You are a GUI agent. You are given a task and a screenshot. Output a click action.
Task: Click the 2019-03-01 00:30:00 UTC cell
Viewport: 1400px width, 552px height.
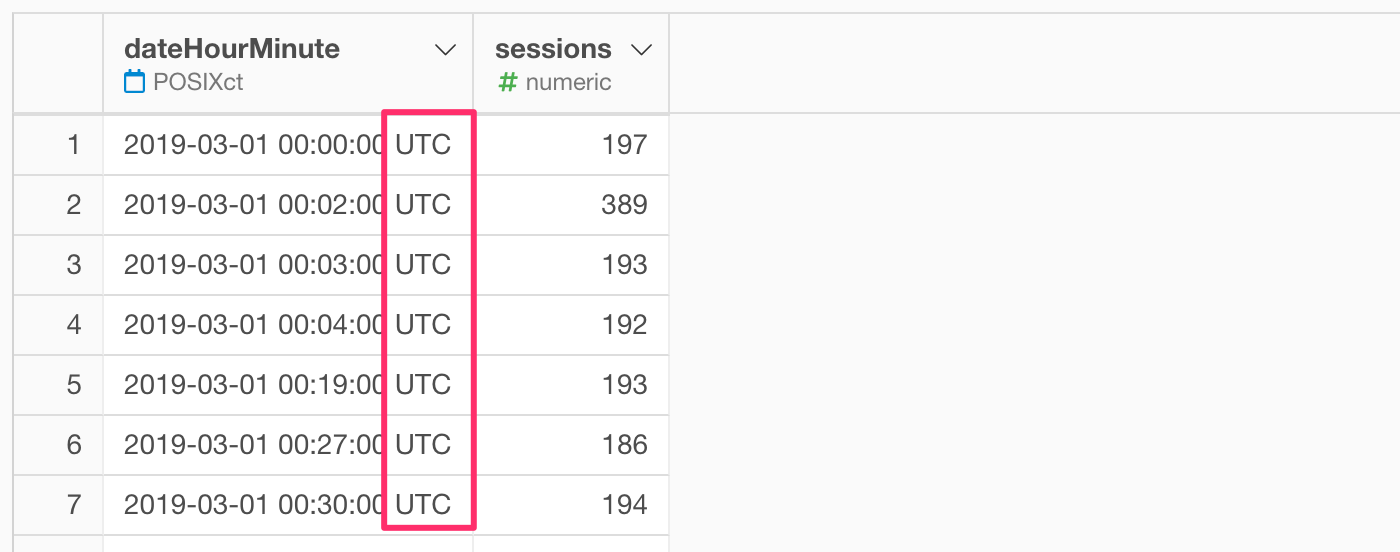288,505
